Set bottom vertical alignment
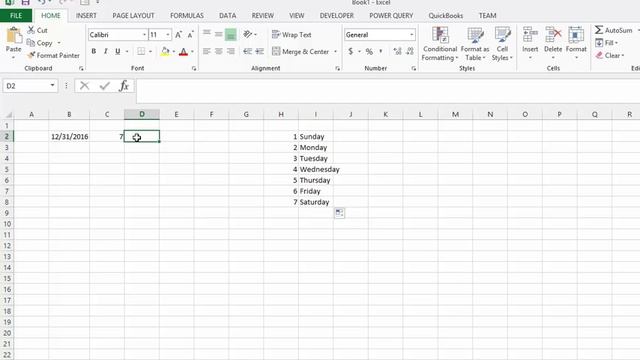 [x=231, y=34]
